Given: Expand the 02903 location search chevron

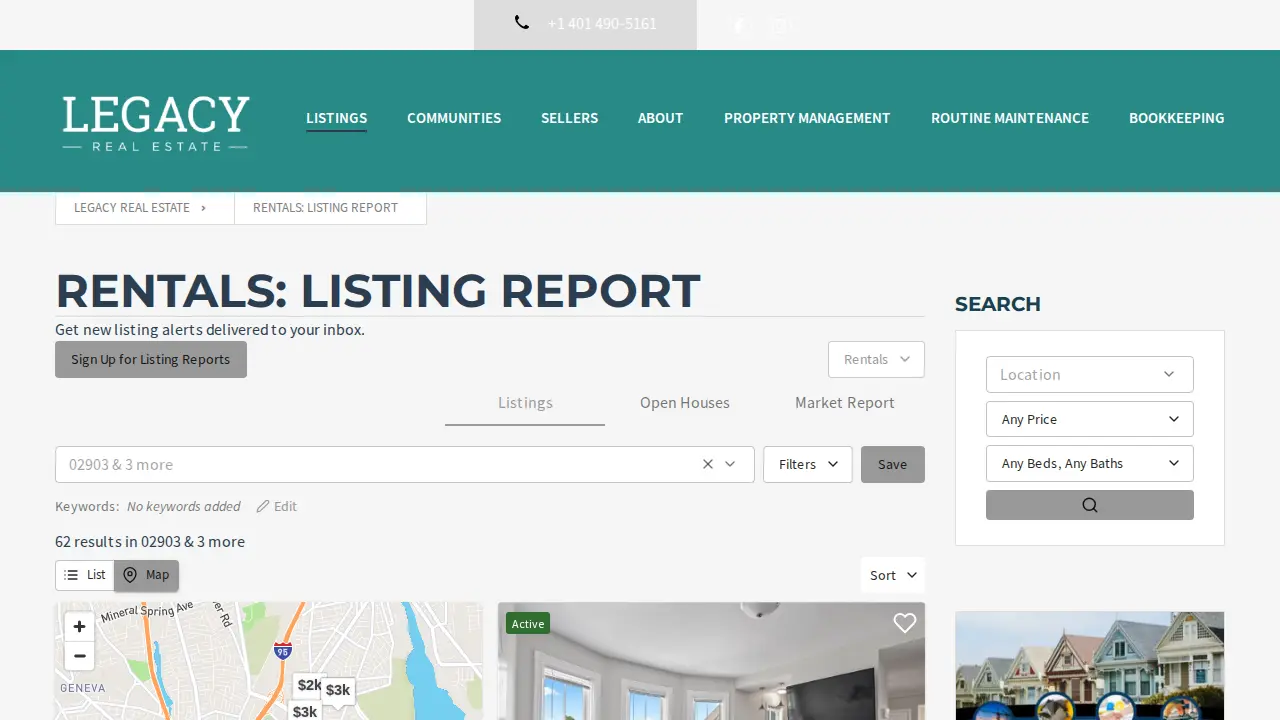Looking at the screenshot, I should pyautogui.click(x=730, y=464).
